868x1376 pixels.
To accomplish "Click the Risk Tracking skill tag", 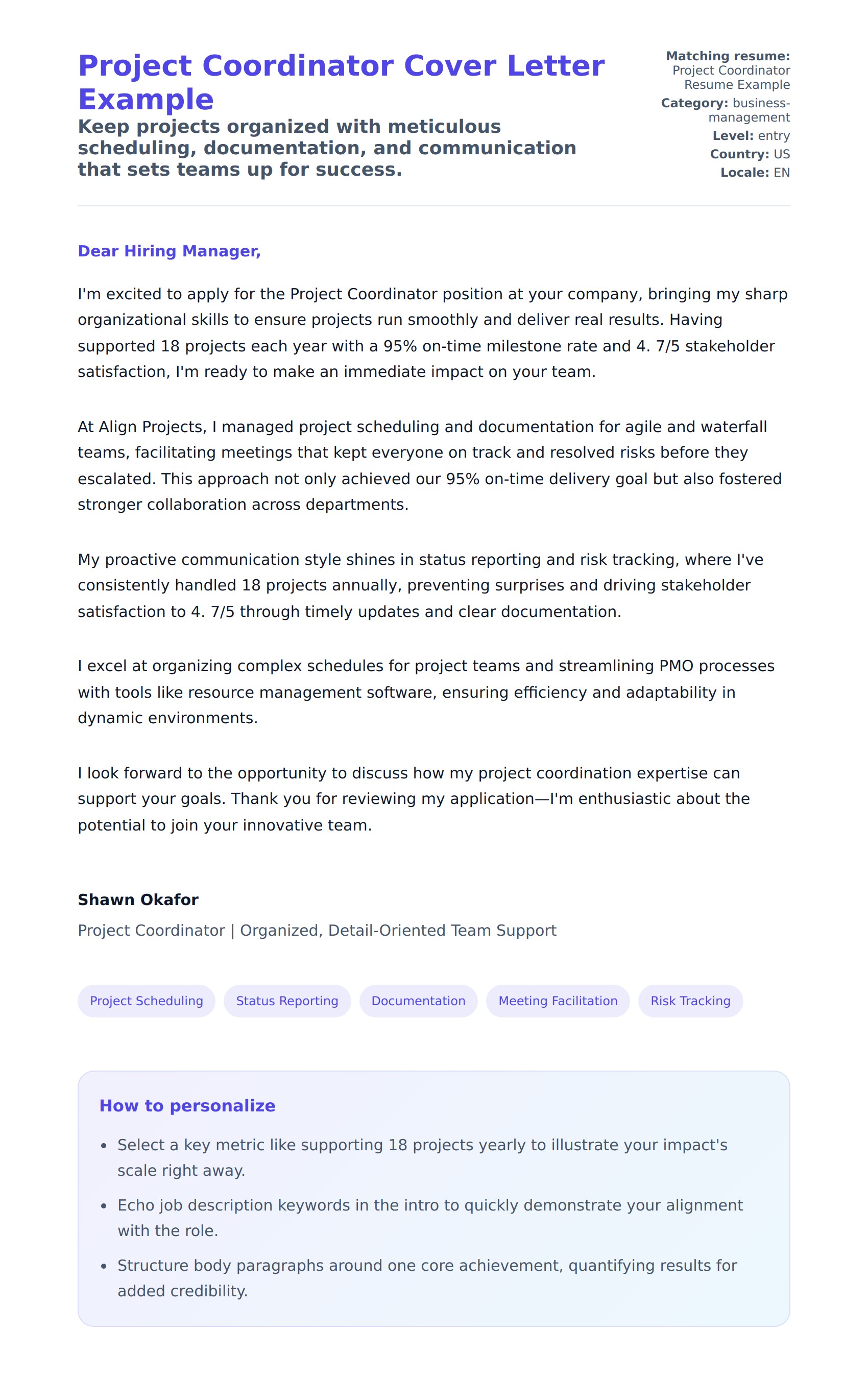I will (690, 1001).
